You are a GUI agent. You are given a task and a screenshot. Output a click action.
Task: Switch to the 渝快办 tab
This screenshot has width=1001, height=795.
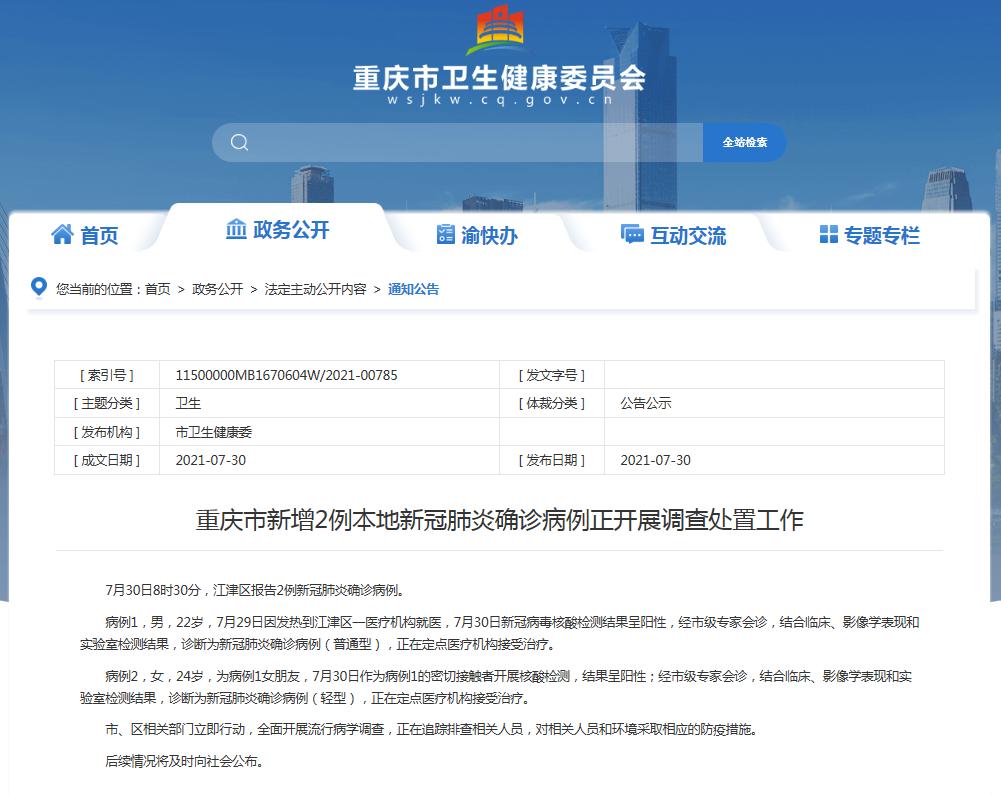(x=489, y=236)
